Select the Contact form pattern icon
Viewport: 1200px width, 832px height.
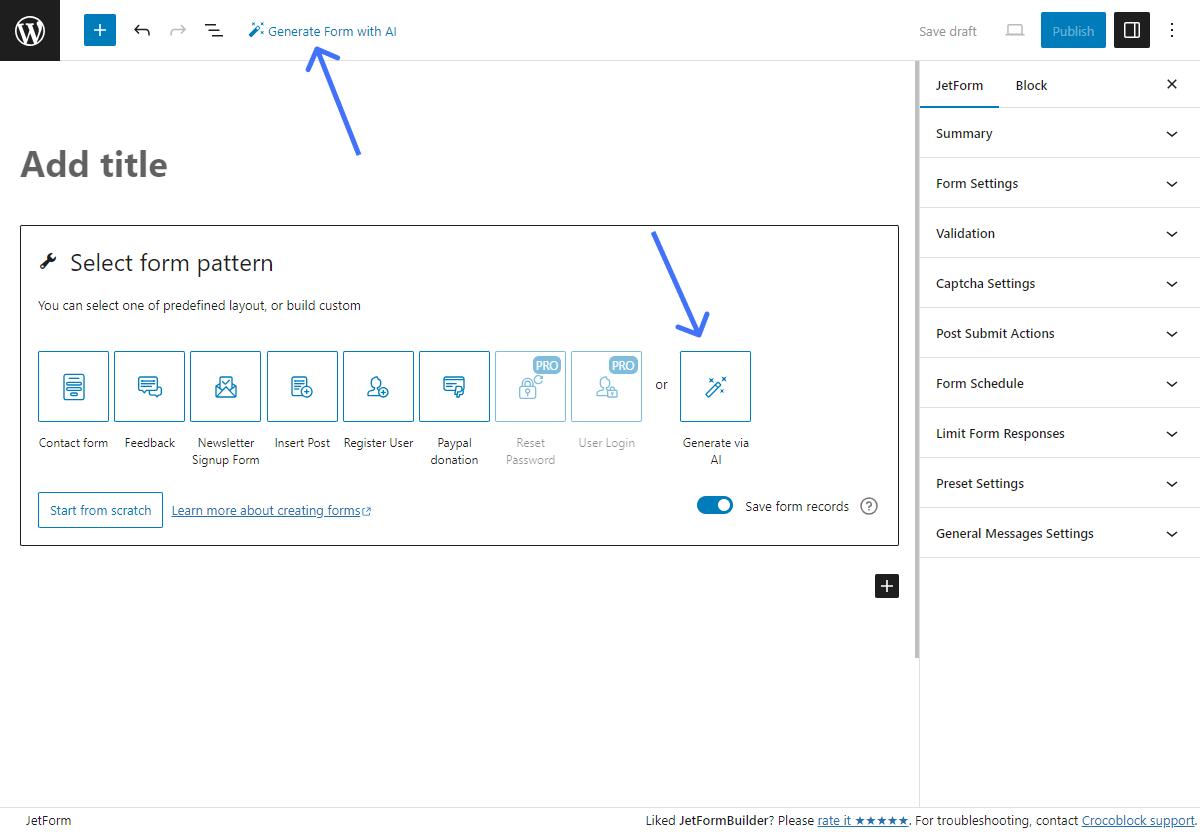[x=73, y=386]
